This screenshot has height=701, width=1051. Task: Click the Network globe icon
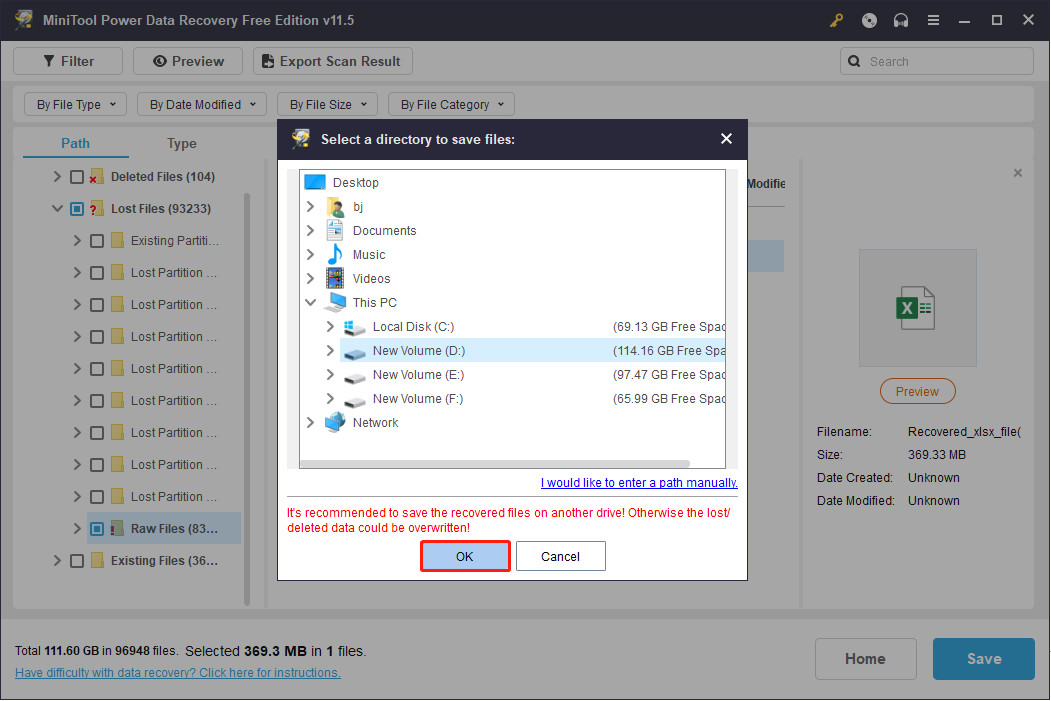point(334,422)
